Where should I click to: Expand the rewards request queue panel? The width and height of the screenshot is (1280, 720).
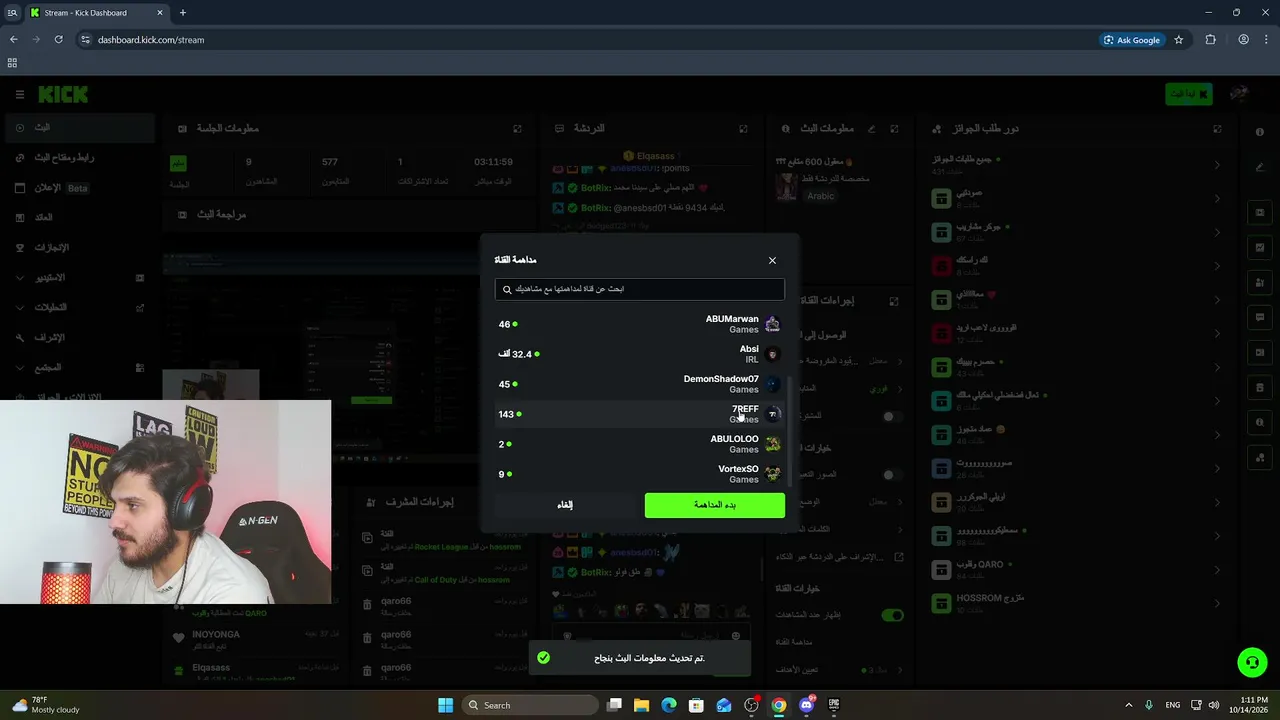point(1217,129)
